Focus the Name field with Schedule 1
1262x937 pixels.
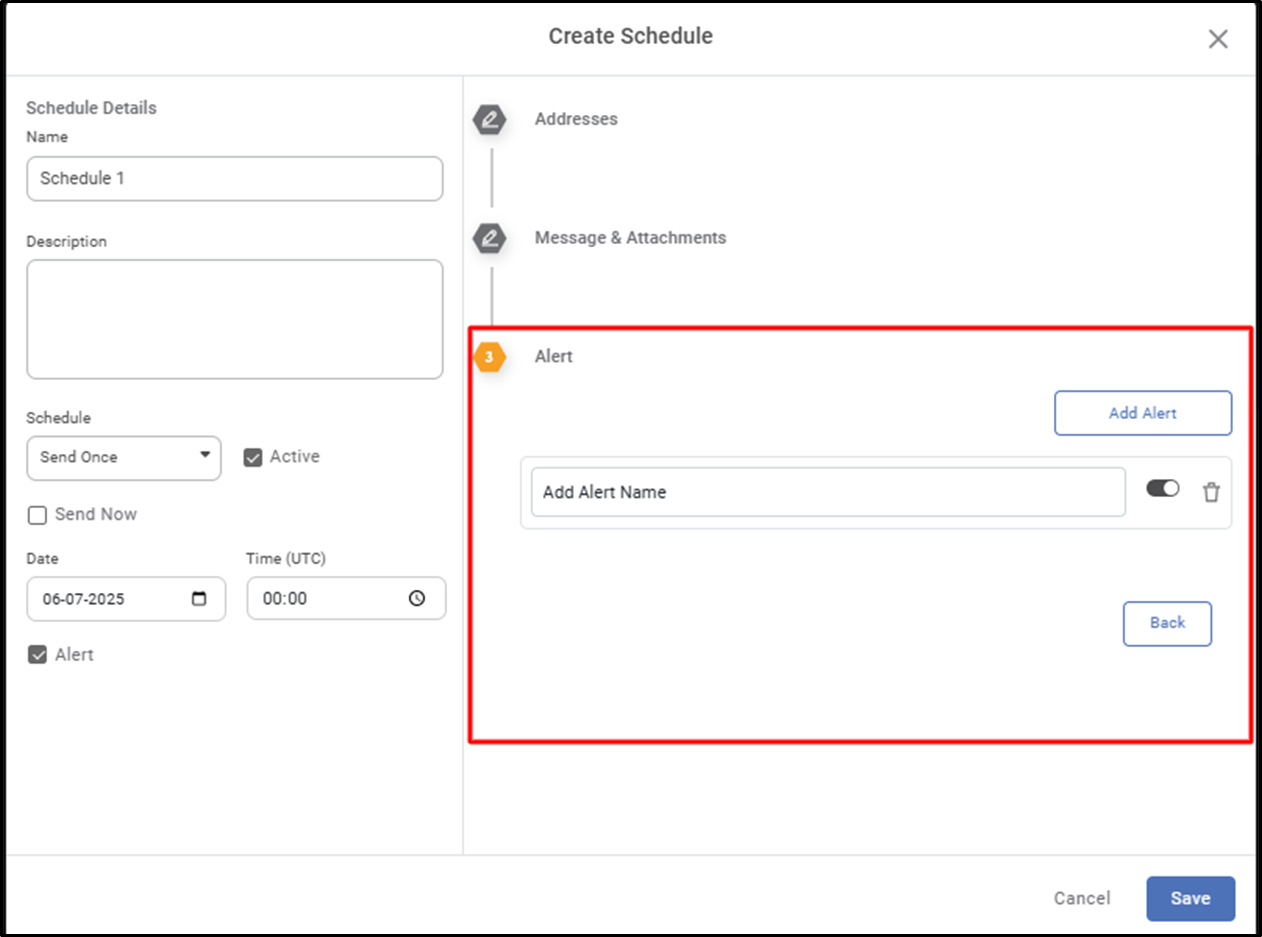234,178
